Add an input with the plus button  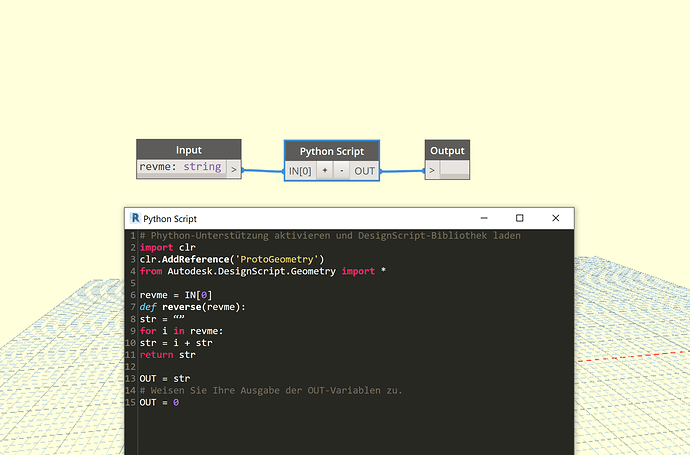click(325, 170)
